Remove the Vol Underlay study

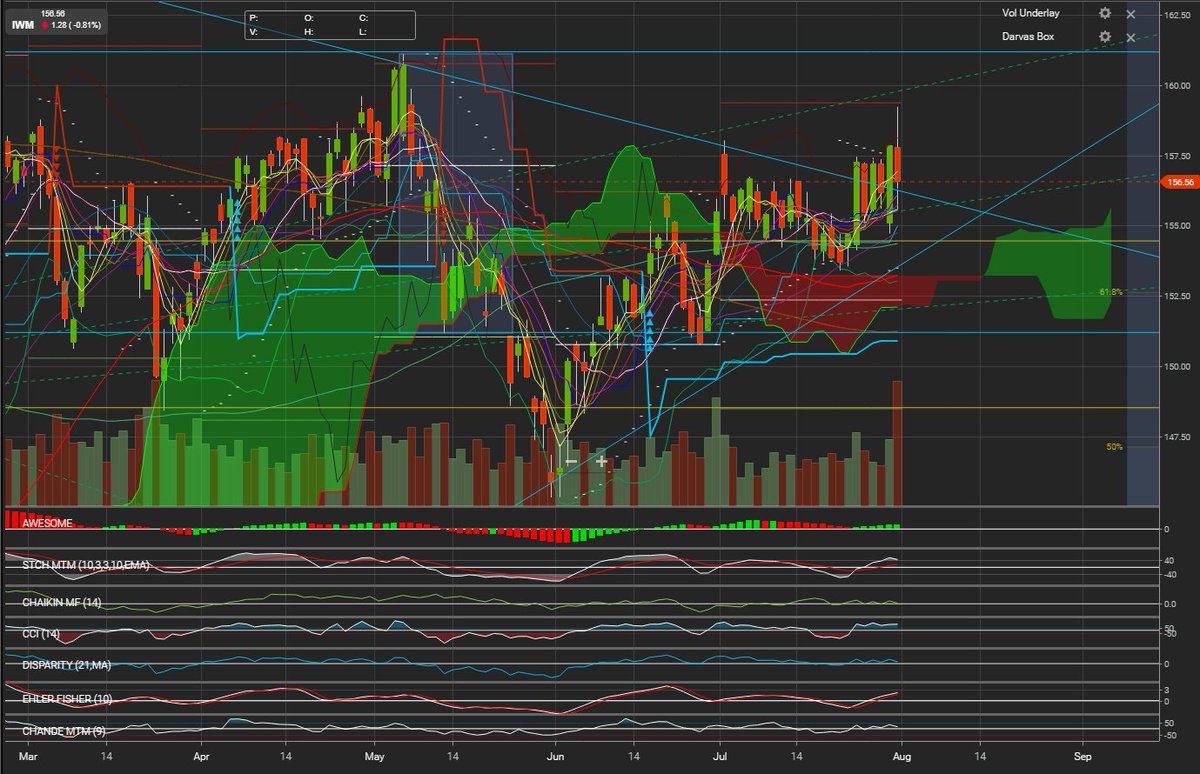1131,14
